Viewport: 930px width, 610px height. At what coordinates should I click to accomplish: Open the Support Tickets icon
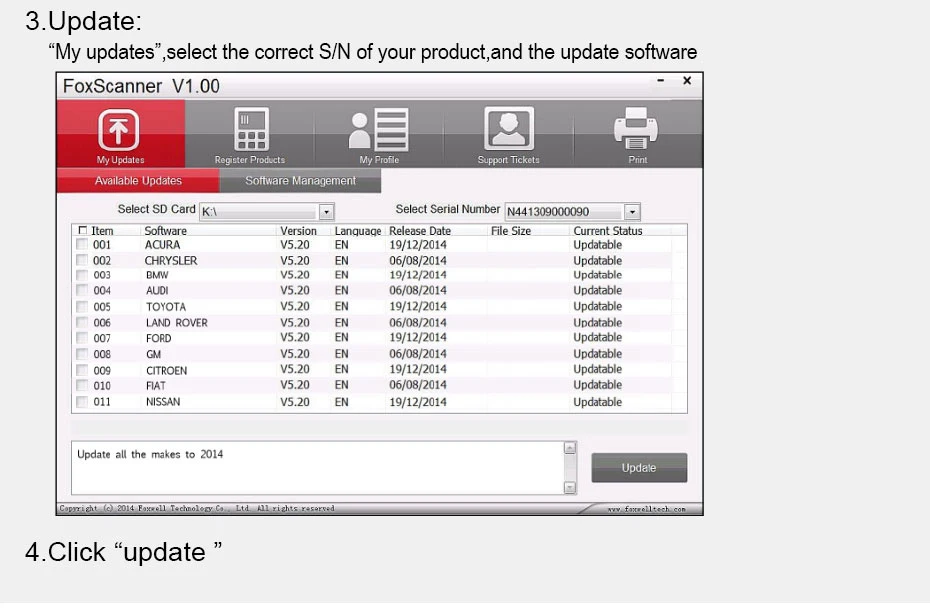pyautogui.click(x=509, y=128)
